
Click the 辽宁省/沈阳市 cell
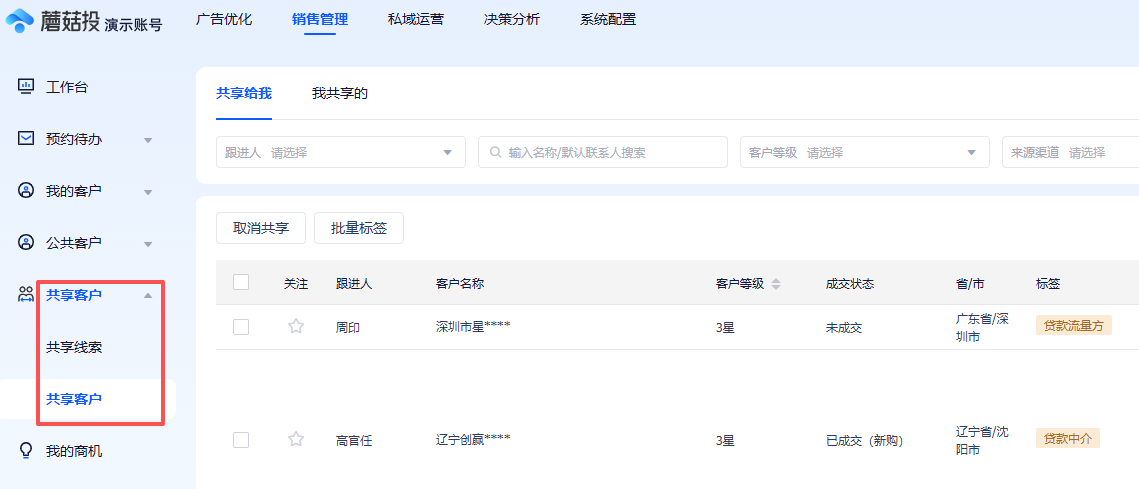983,440
